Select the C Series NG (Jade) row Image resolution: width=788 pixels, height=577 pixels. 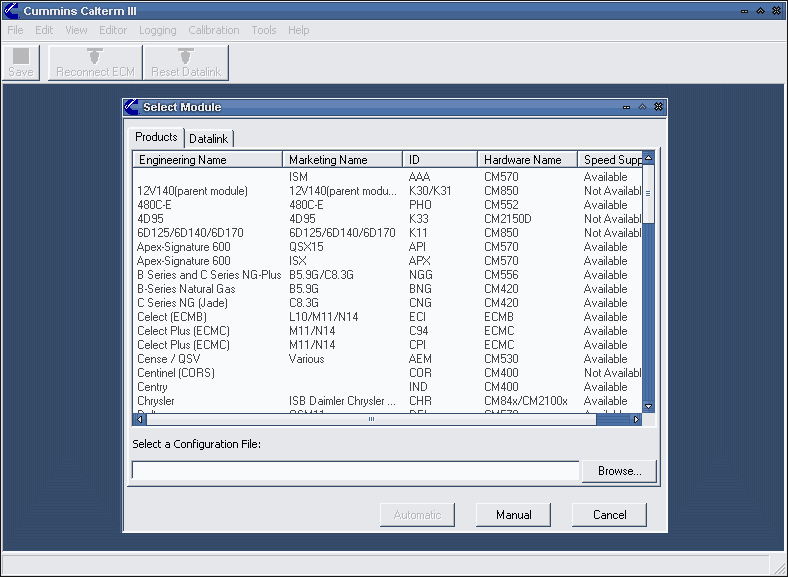click(387, 303)
